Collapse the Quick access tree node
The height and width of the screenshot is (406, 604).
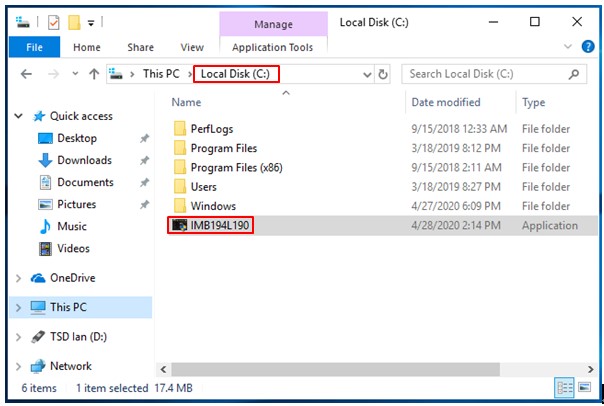(18, 116)
